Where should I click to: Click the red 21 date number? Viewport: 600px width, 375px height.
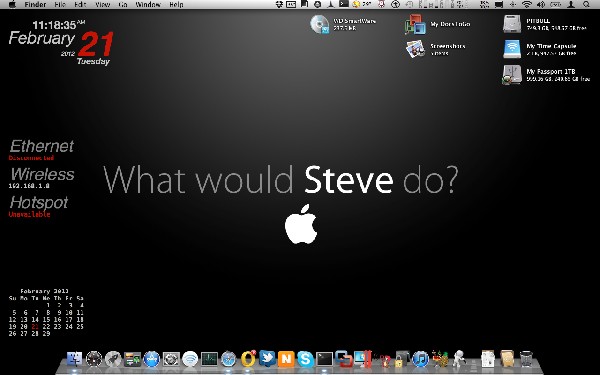point(96,44)
